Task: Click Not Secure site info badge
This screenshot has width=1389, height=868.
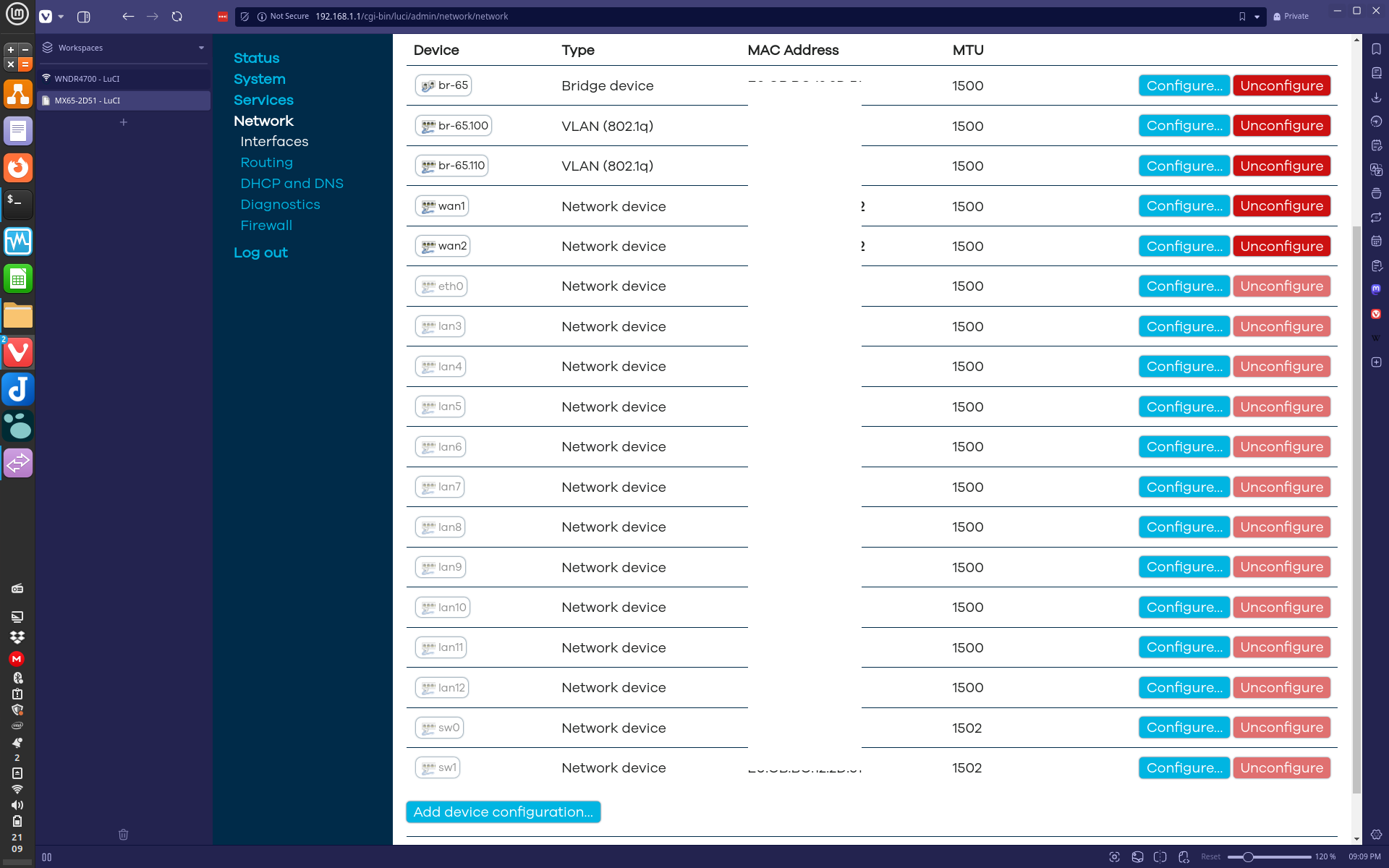Action: tap(283, 16)
